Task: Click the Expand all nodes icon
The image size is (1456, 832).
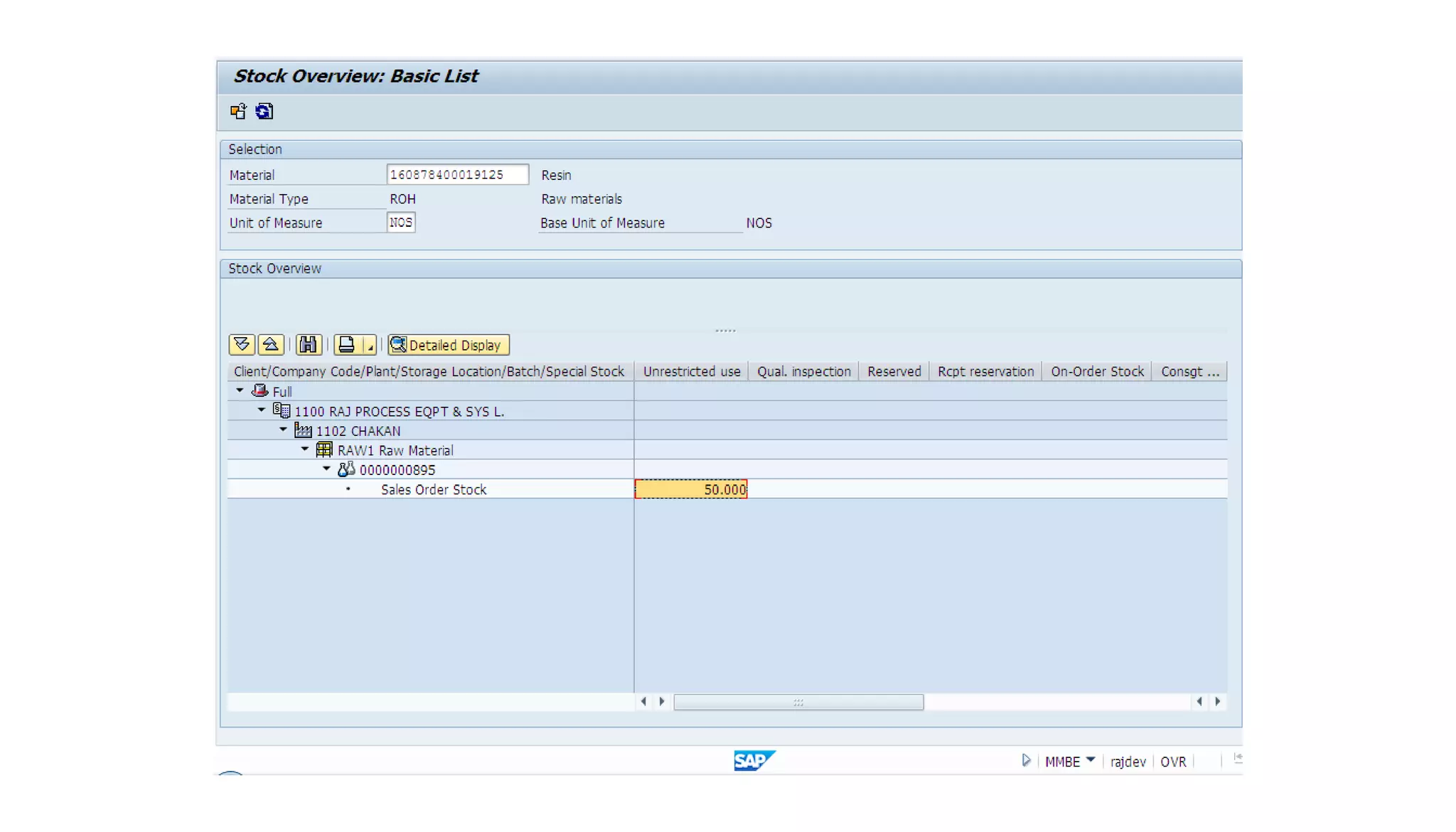Action: (x=242, y=345)
